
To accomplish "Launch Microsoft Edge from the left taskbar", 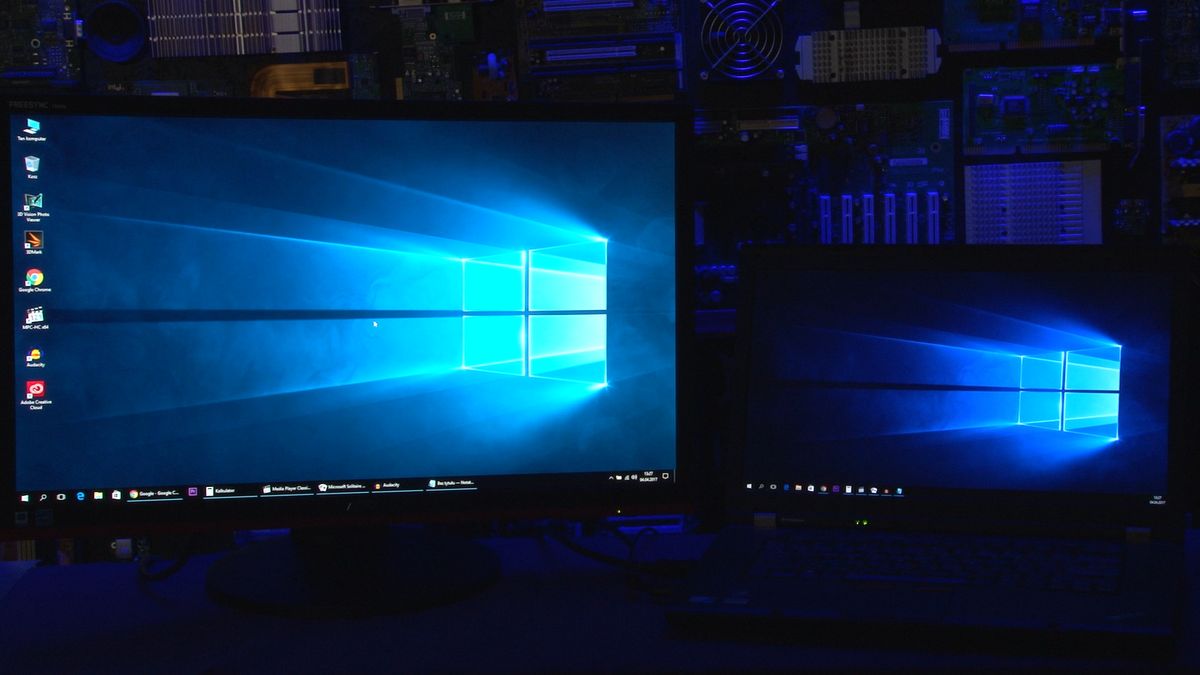I will click(x=80, y=495).
